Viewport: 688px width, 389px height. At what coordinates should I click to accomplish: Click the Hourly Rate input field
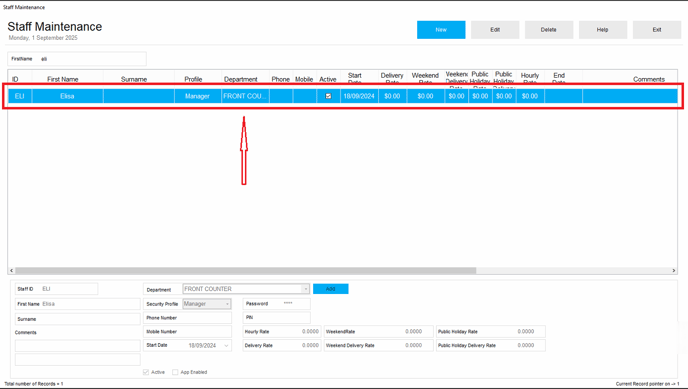pyautogui.click(x=282, y=332)
